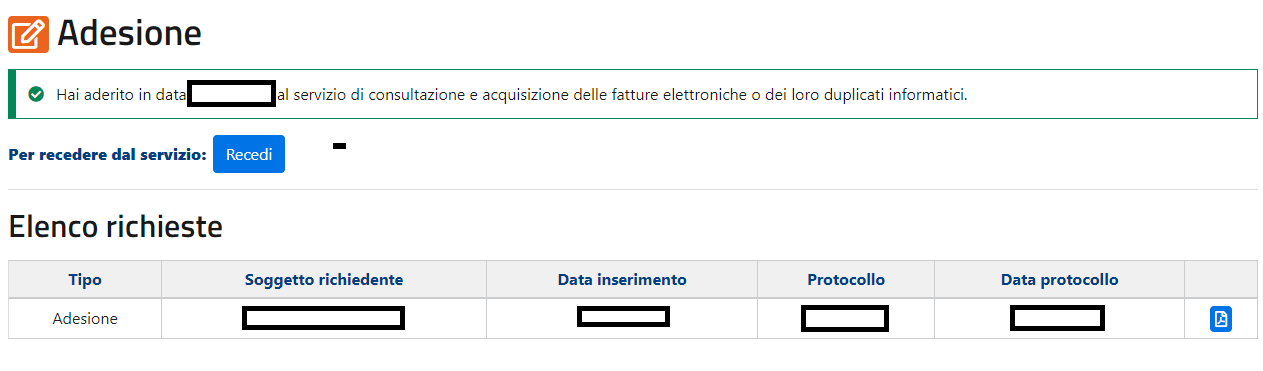Click the green checkmark success icon

(x=36, y=94)
